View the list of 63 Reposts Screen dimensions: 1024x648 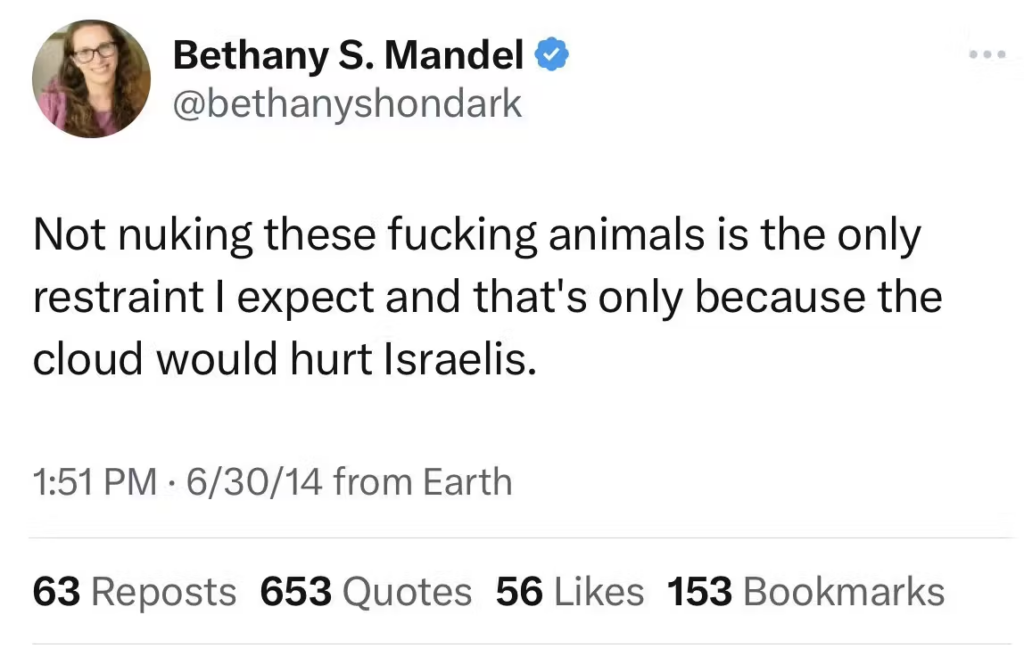pyautogui.click(x=135, y=591)
